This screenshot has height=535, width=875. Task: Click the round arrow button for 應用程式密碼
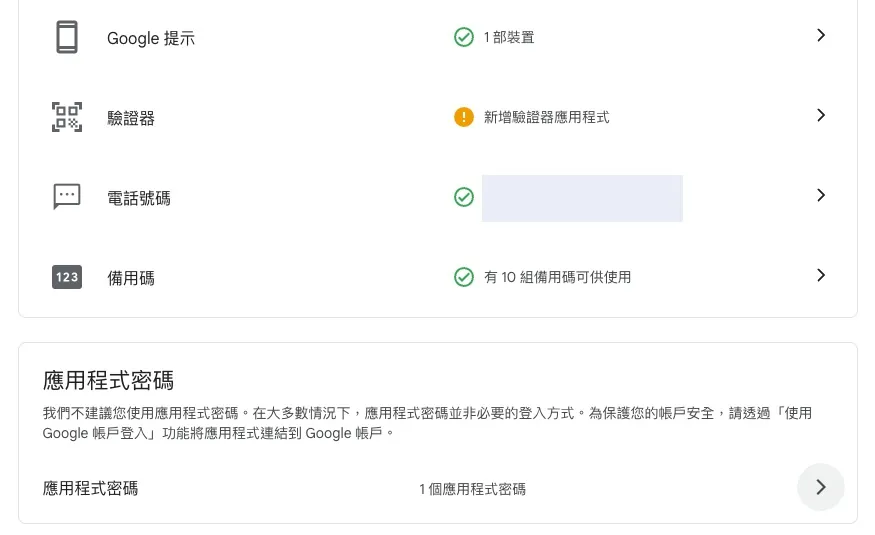[821, 487]
